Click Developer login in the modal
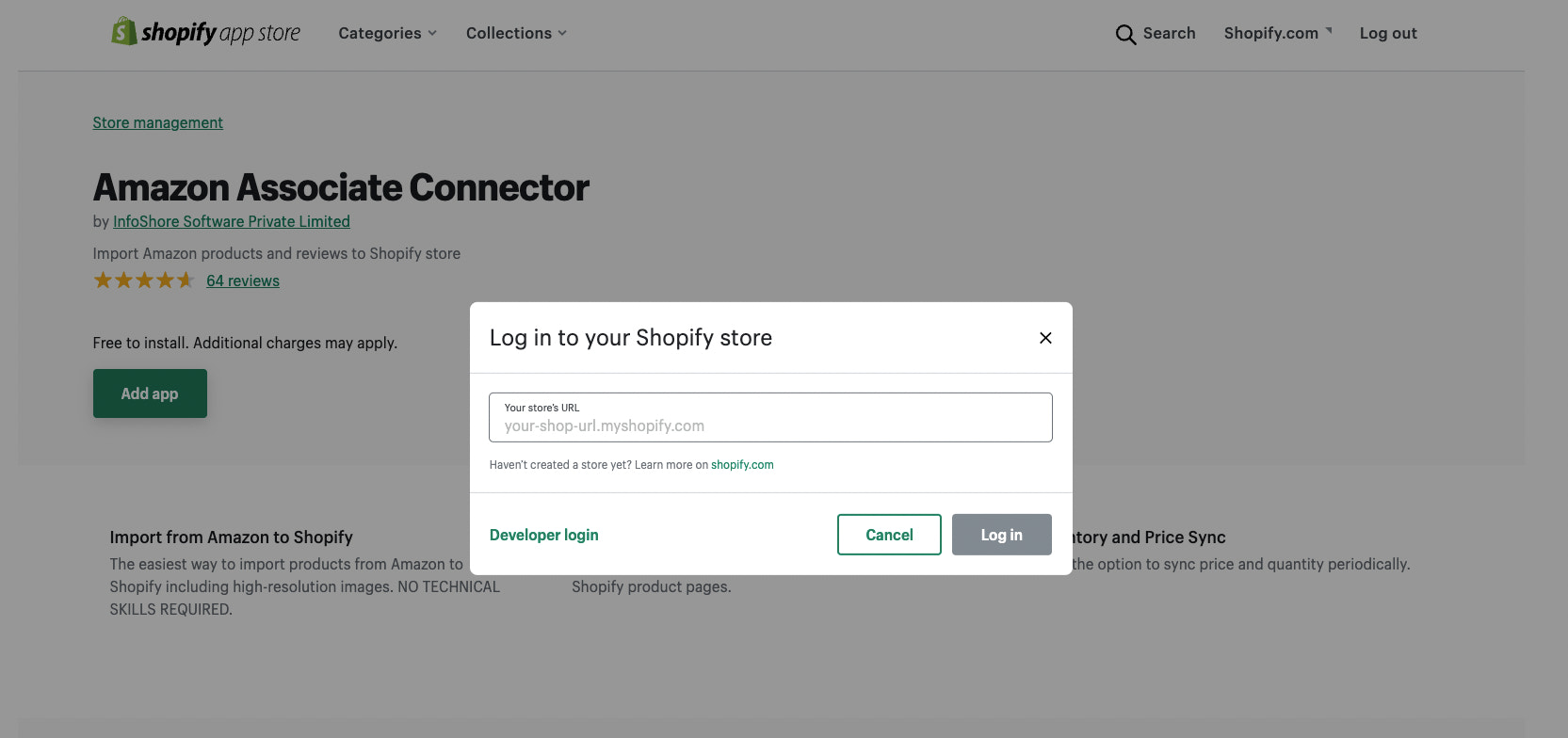The image size is (1568, 738). pos(543,534)
